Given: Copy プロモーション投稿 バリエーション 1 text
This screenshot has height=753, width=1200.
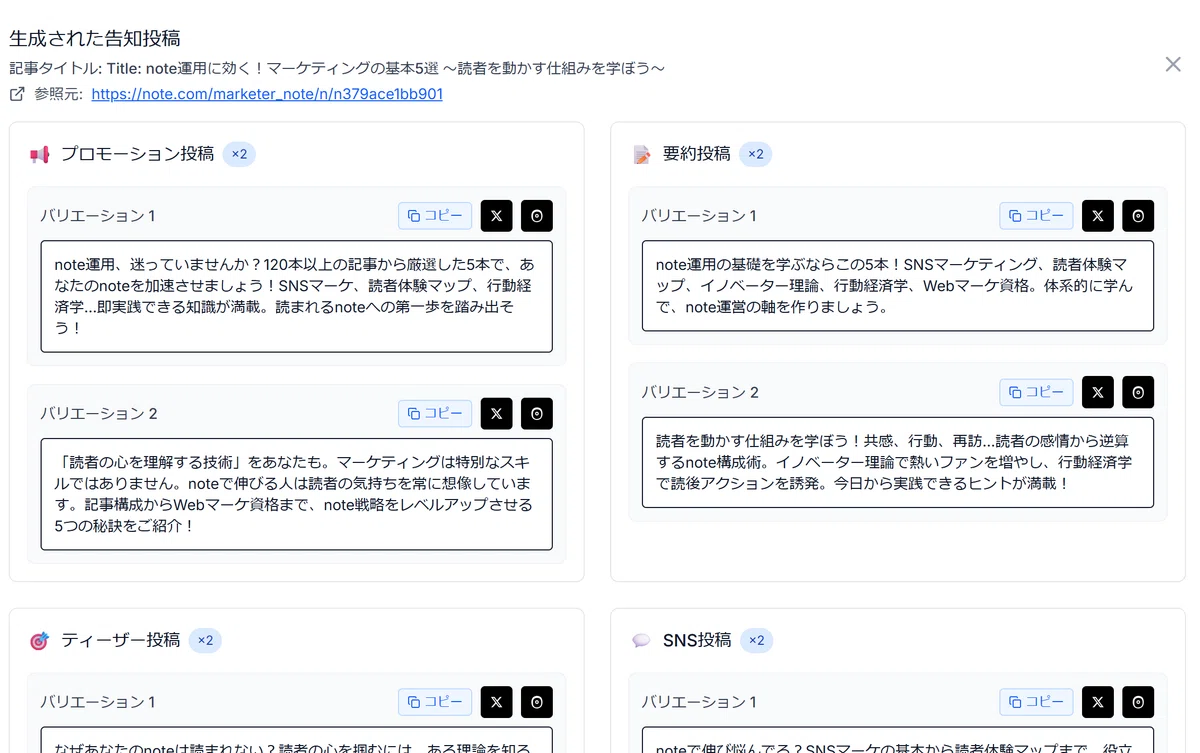Looking at the screenshot, I should (435, 216).
